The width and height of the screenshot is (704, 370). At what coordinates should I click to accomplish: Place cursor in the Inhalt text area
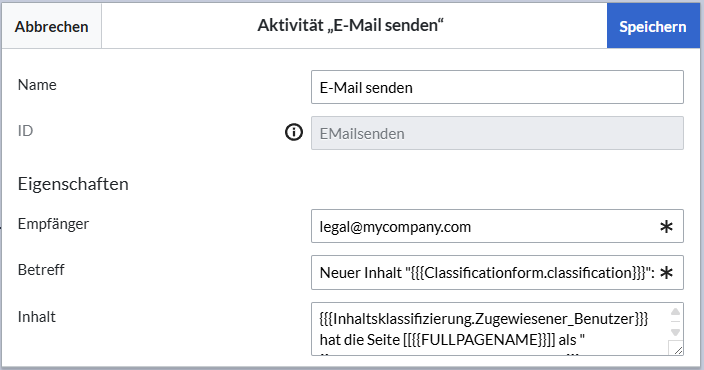pos(489,329)
